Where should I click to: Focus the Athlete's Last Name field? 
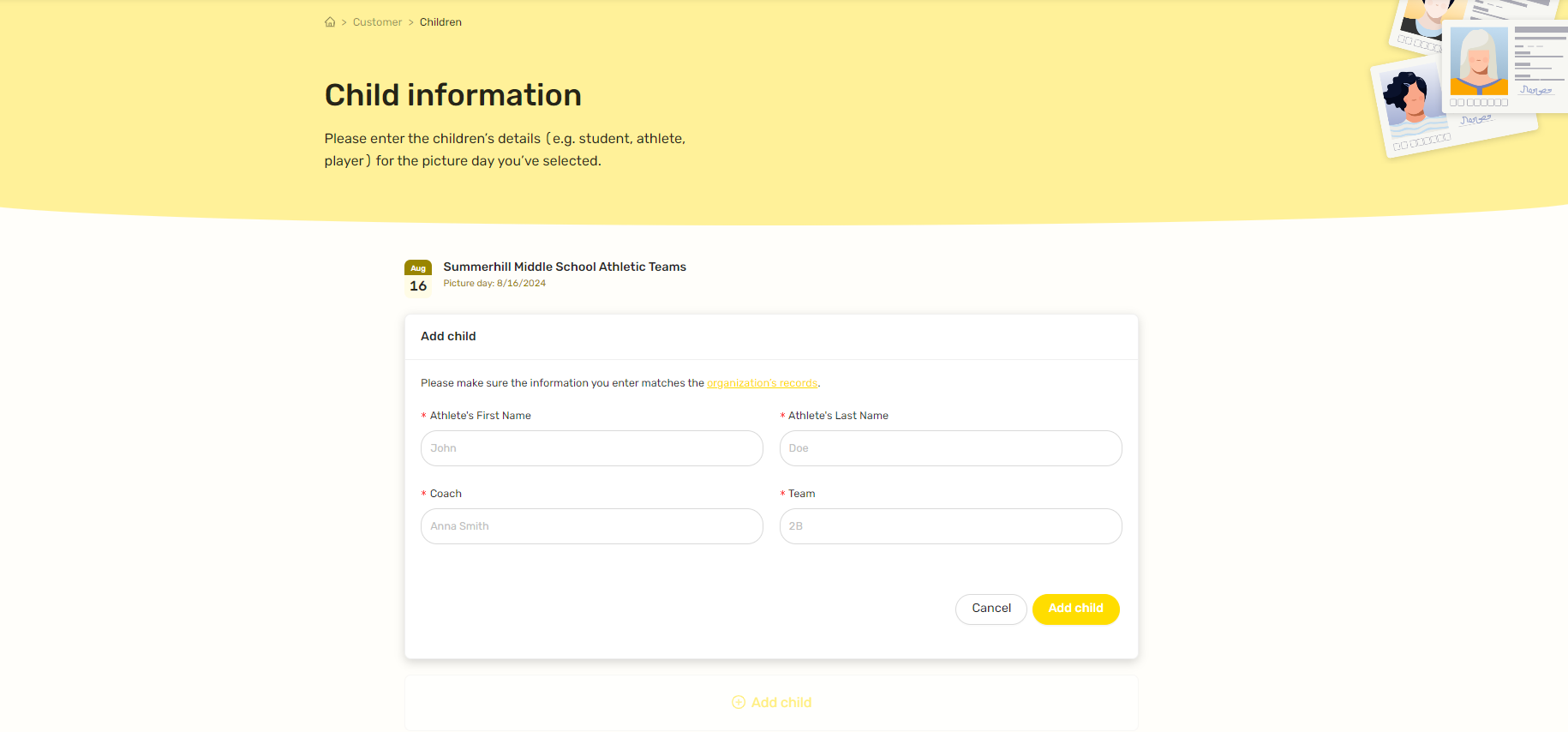(x=951, y=448)
